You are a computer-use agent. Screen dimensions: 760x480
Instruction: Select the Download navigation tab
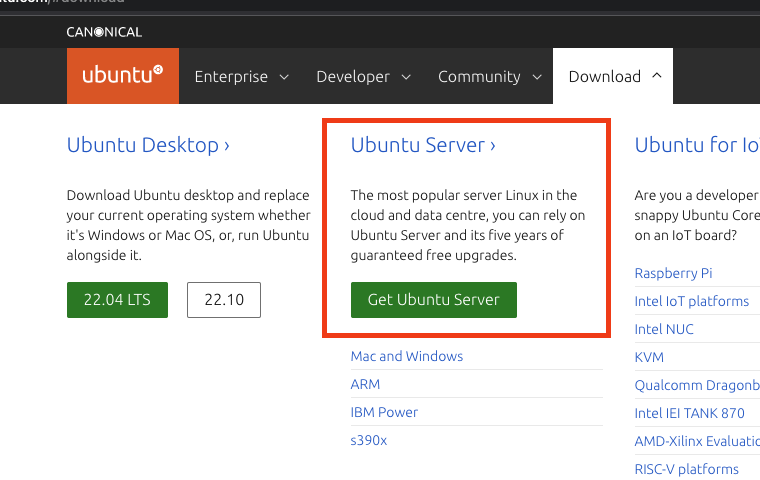(x=613, y=76)
